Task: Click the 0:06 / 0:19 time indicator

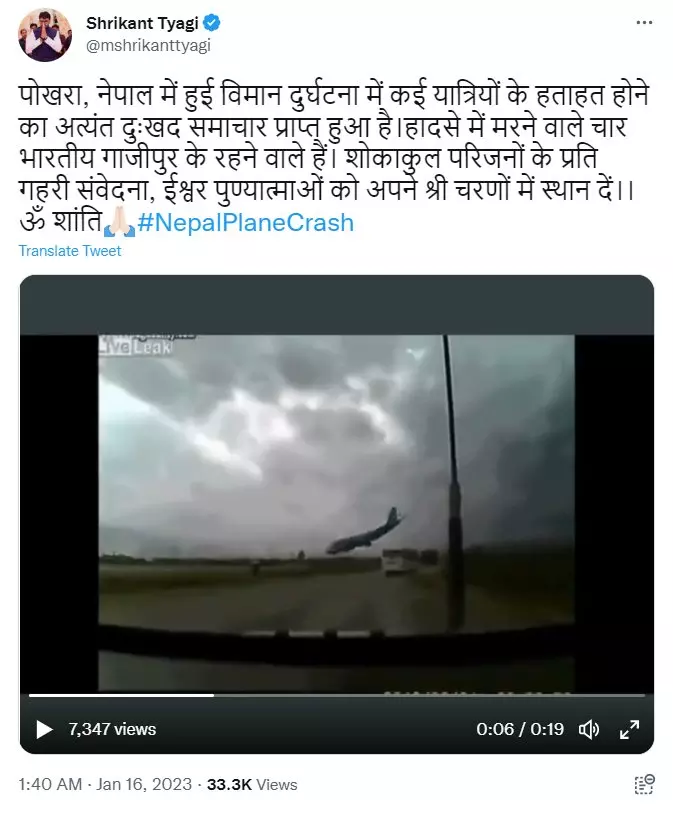Action: [x=520, y=729]
